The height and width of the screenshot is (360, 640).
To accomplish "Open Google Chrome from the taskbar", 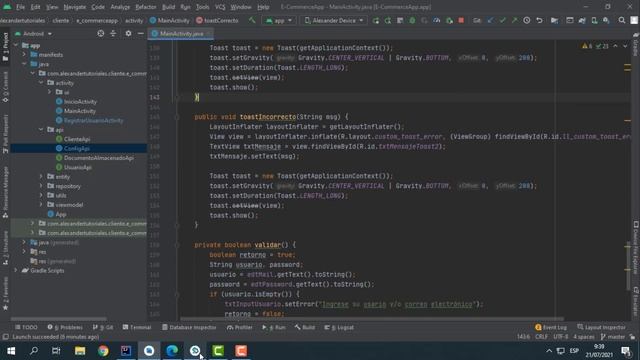I will pyautogui.click(x=103, y=351).
